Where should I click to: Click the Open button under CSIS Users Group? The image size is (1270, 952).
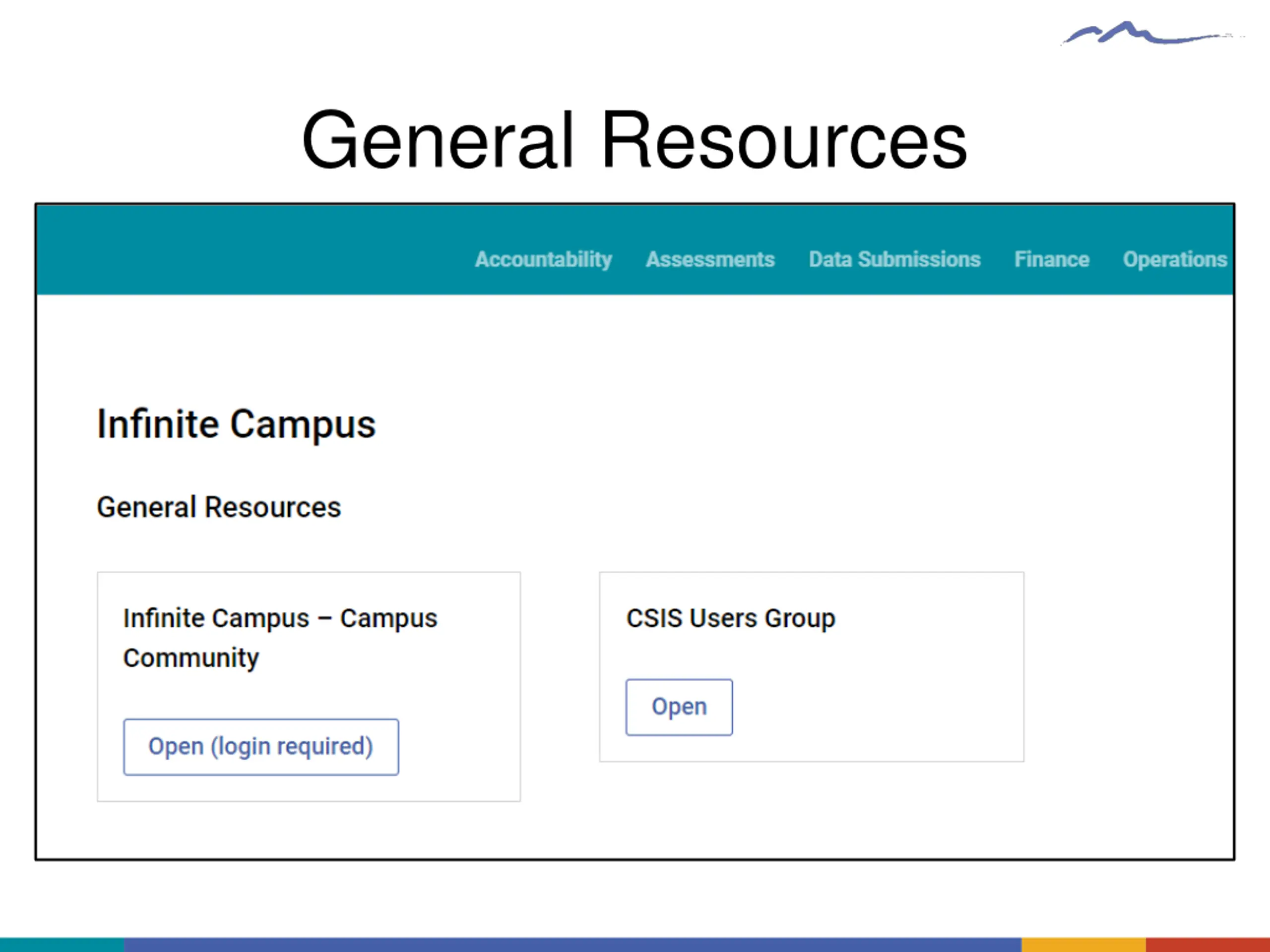(679, 707)
